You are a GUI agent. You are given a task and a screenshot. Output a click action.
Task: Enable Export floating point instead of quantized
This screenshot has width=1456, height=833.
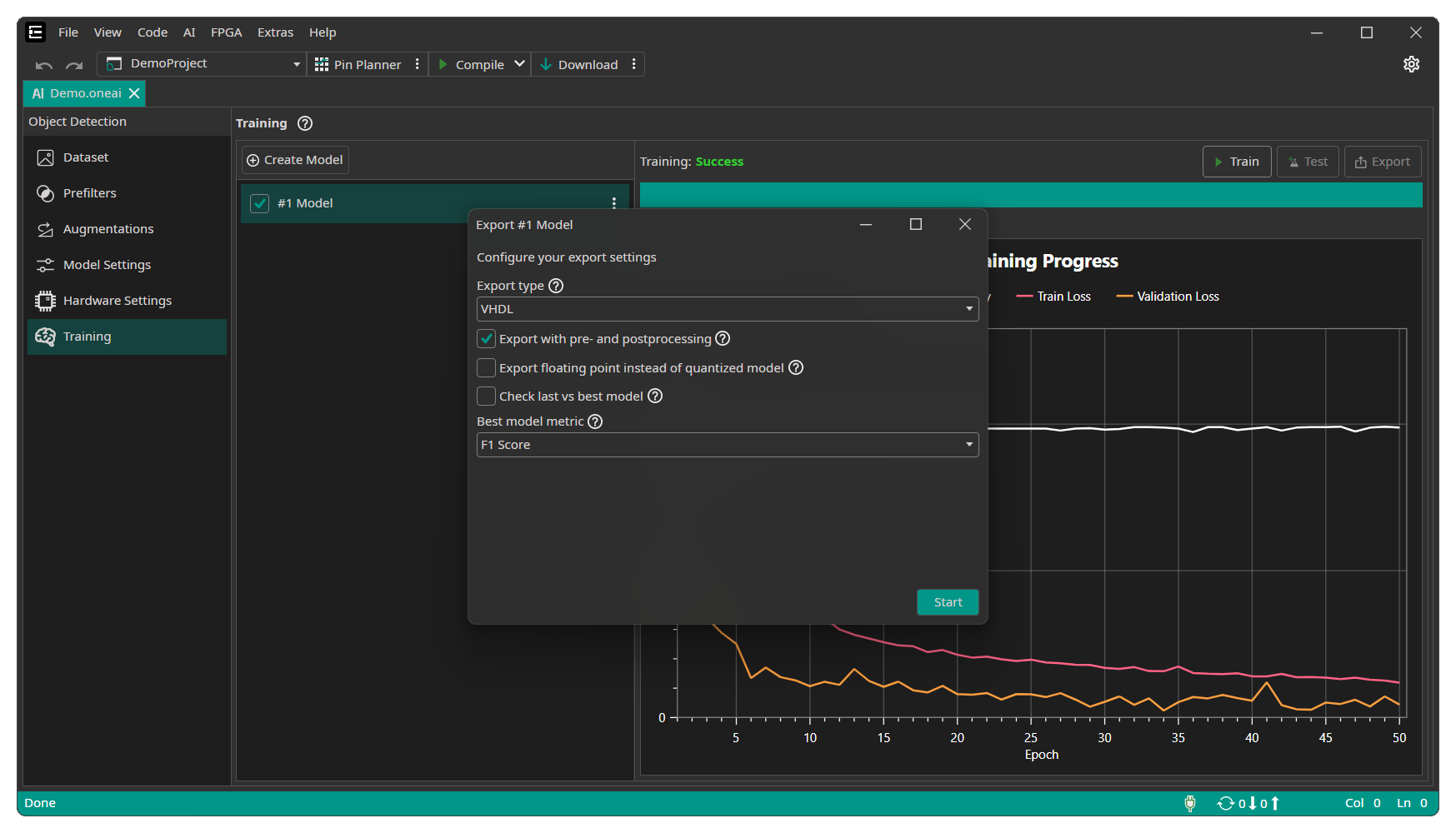[x=487, y=368]
